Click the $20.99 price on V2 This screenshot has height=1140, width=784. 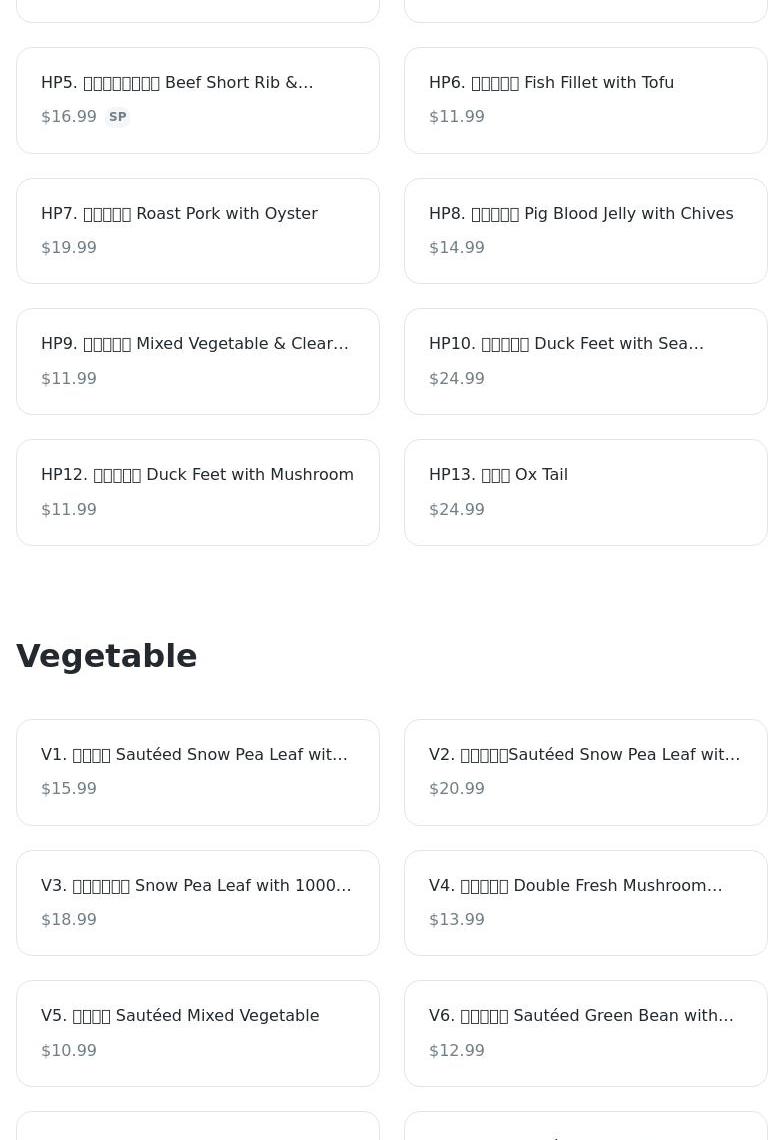tap(457, 789)
